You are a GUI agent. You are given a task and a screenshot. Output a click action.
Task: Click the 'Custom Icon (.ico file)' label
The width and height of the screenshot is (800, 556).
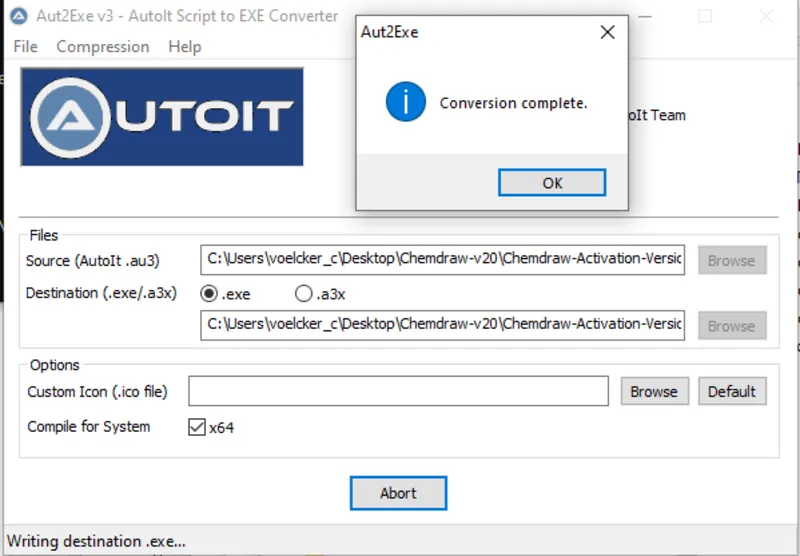click(97, 392)
